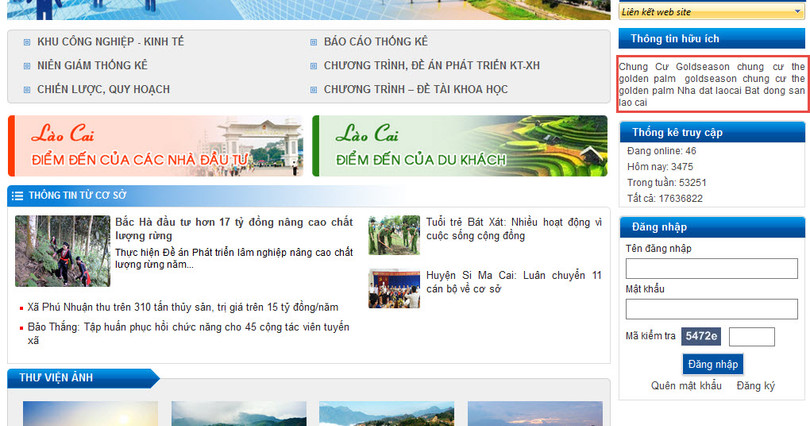Screen dimensions: 810x426
Task: Click the Mật khẩu password field
Action: point(711,309)
